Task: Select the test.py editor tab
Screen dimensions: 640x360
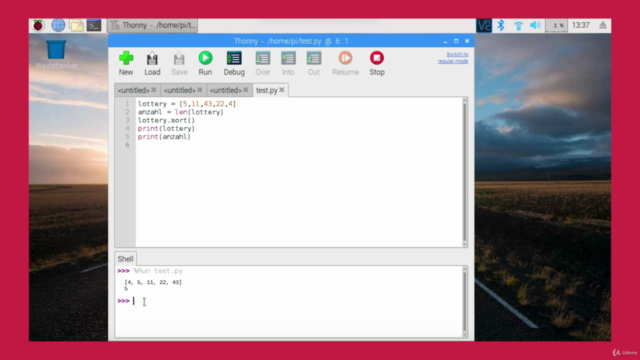Action: [x=267, y=90]
